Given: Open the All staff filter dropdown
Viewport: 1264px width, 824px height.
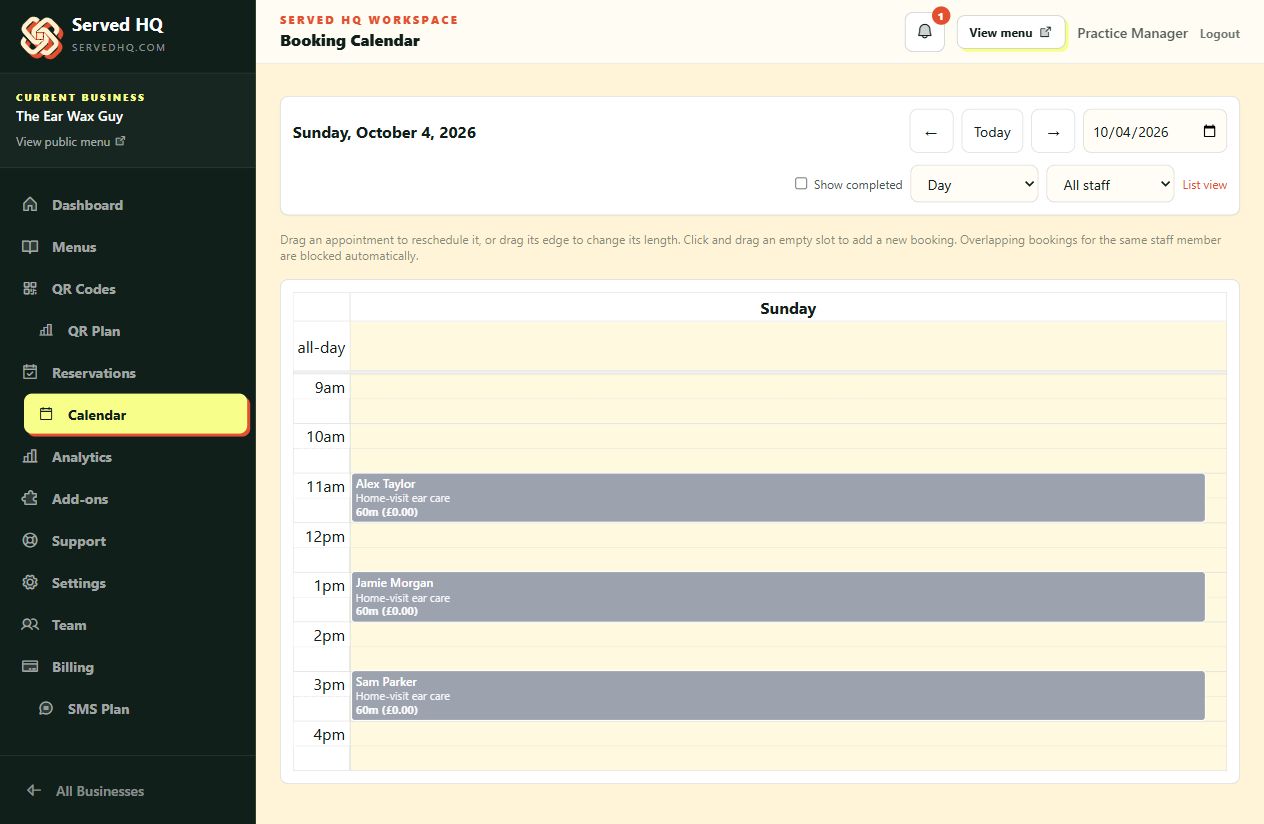Looking at the screenshot, I should pyautogui.click(x=1110, y=184).
